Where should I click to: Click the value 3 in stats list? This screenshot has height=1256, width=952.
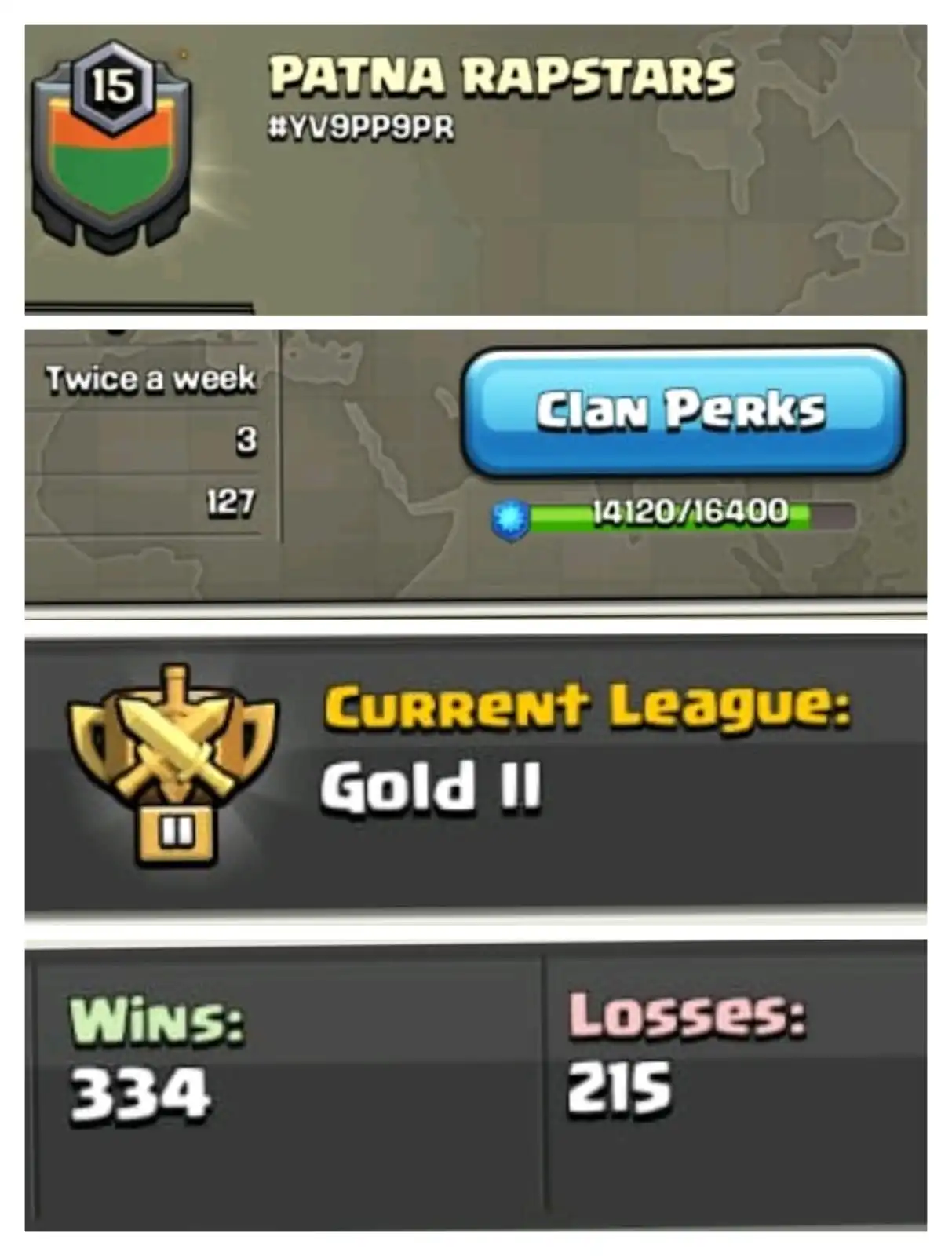pos(246,441)
